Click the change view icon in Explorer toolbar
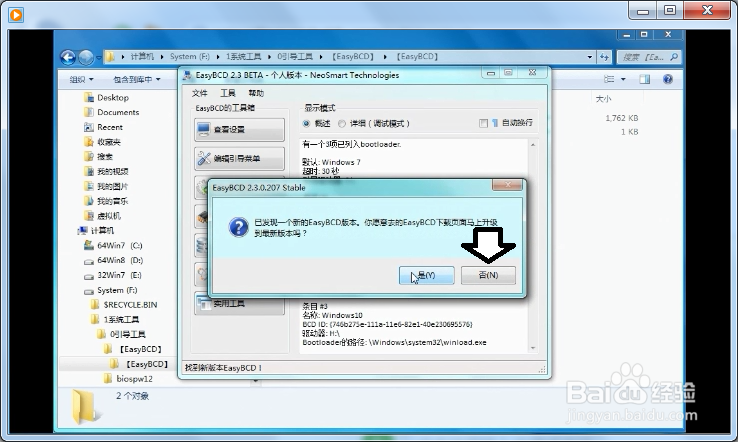Image resolution: width=738 pixels, height=442 pixels. click(x=609, y=79)
